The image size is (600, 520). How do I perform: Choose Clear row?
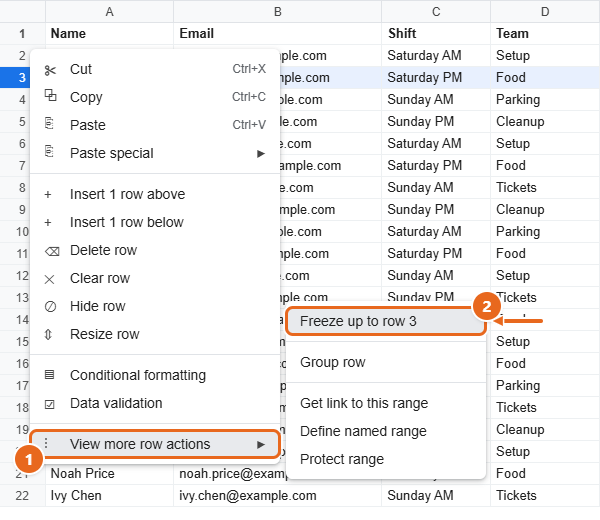tap(155, 278)
